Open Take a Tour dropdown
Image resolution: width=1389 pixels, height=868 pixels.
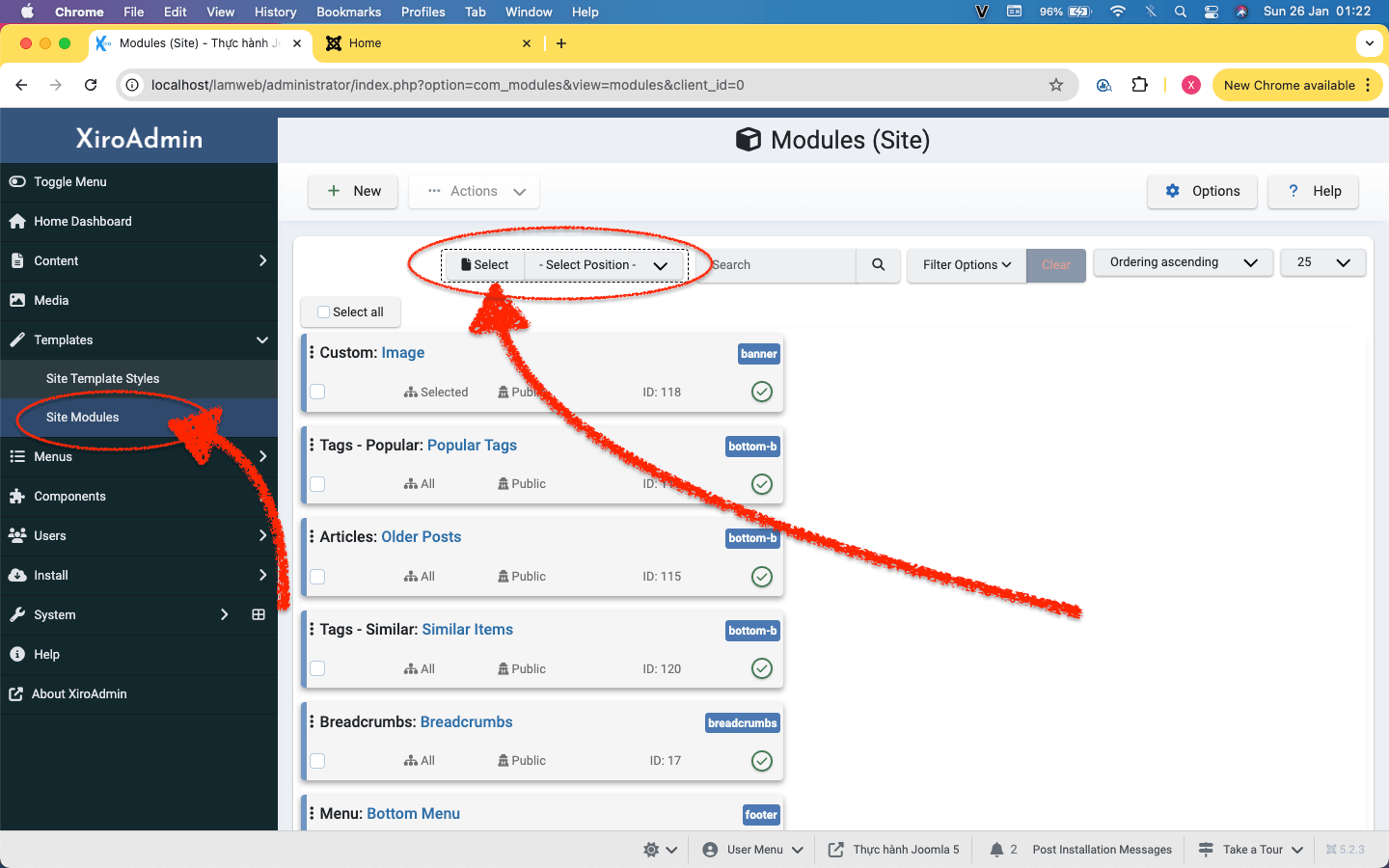1251,850
